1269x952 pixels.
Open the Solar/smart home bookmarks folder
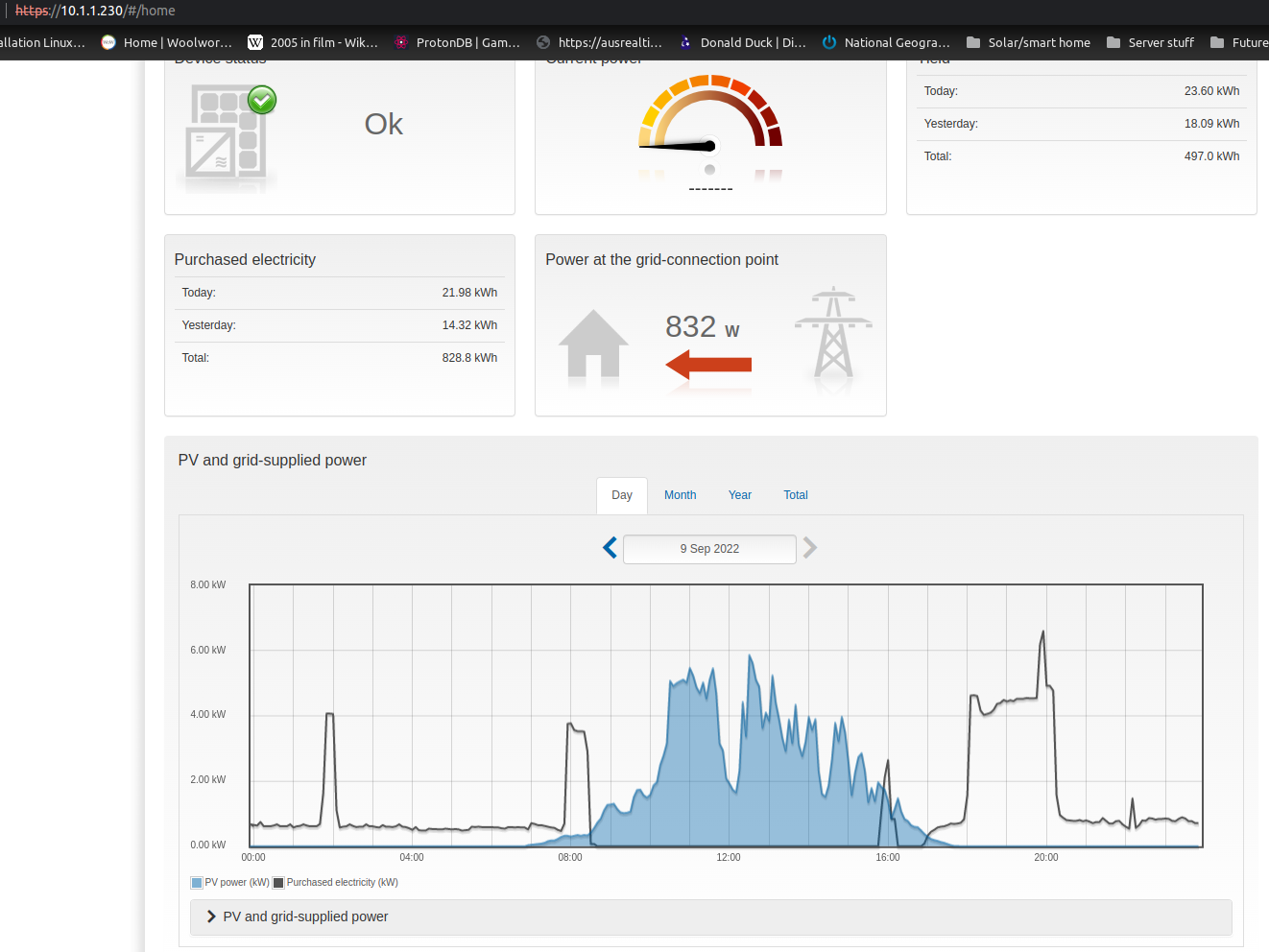pos(1027,42)
